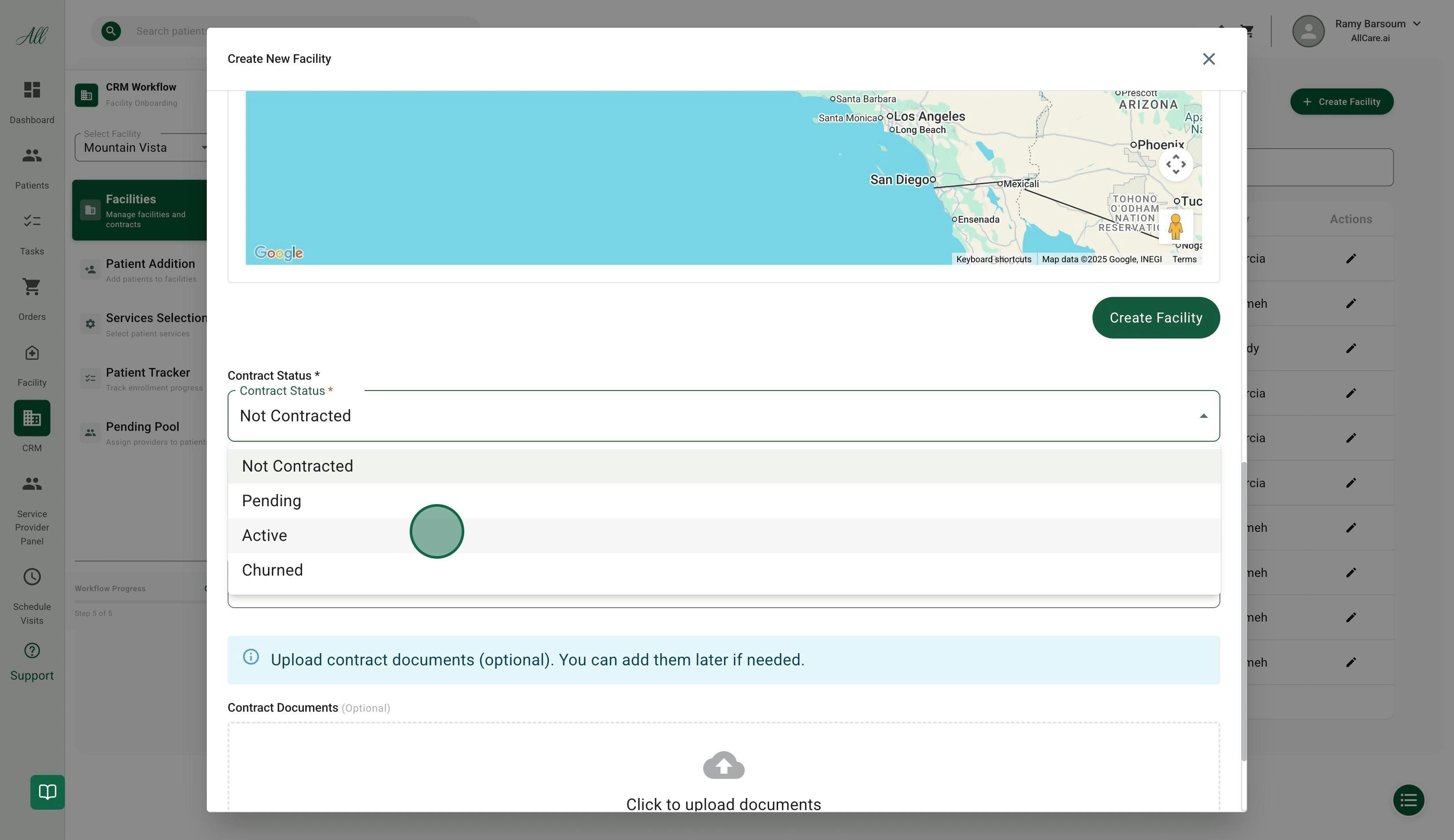Choose Active contract status option
Image resolution: width=1454 pixels, height=840 pixels.
(x=264, y=535)
